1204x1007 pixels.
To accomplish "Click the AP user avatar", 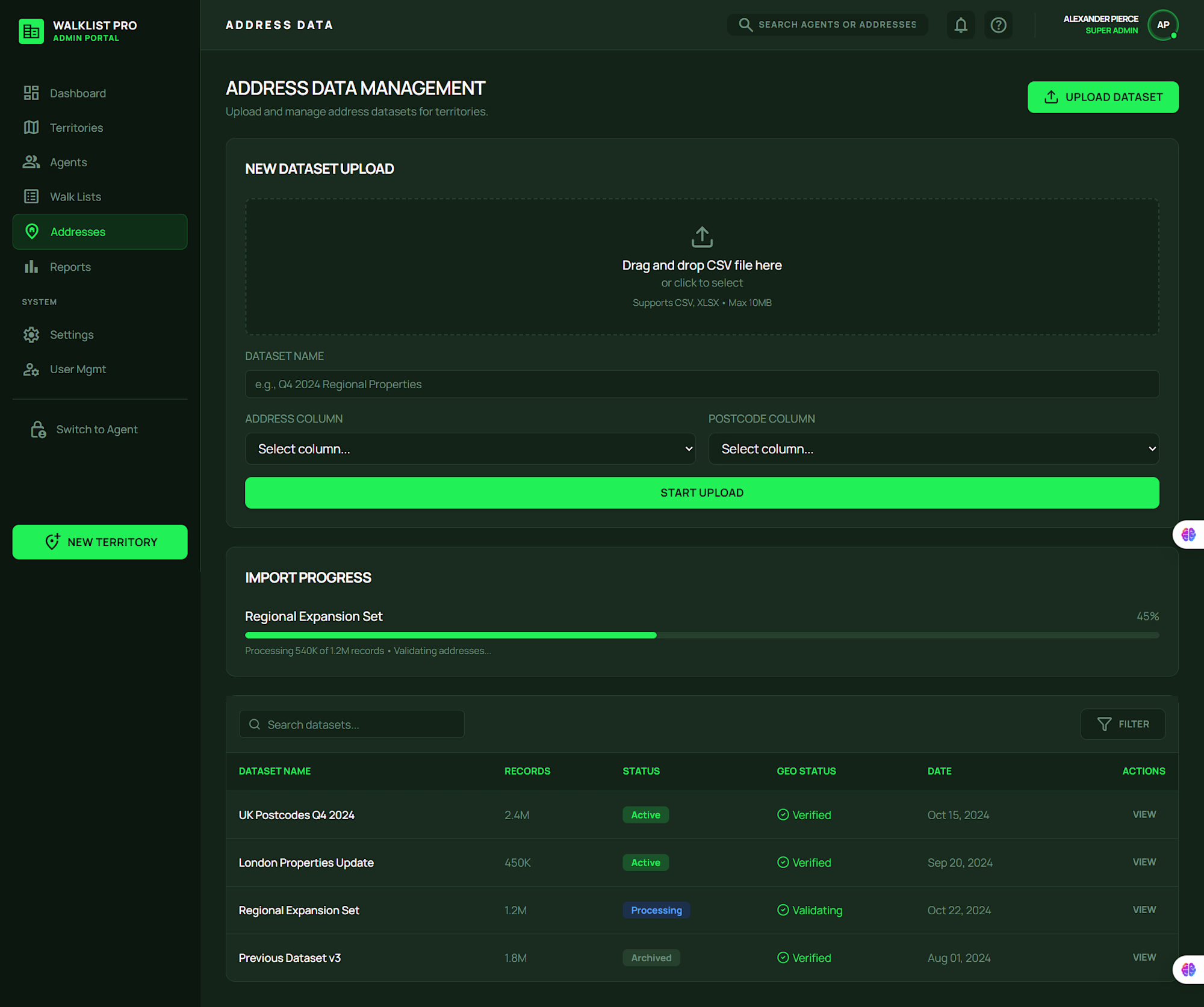I will pos(1162,25).
